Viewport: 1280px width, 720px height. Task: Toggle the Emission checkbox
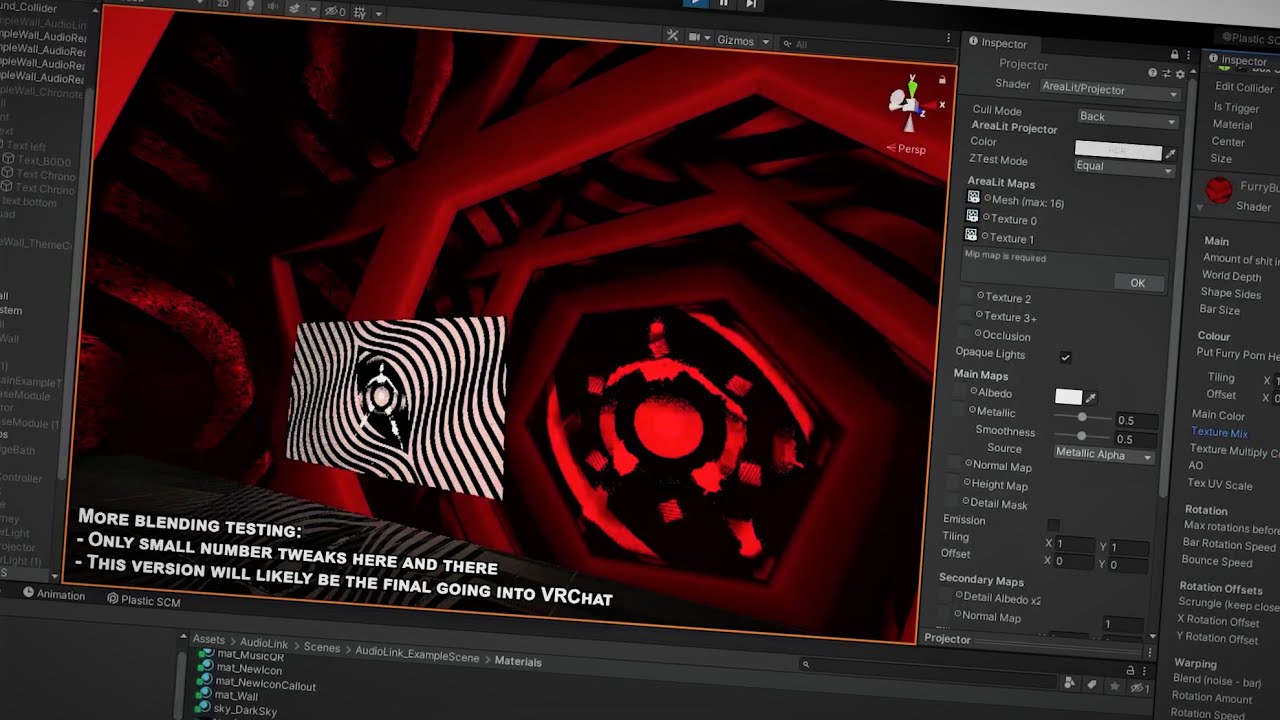(x=1053, y=525)
